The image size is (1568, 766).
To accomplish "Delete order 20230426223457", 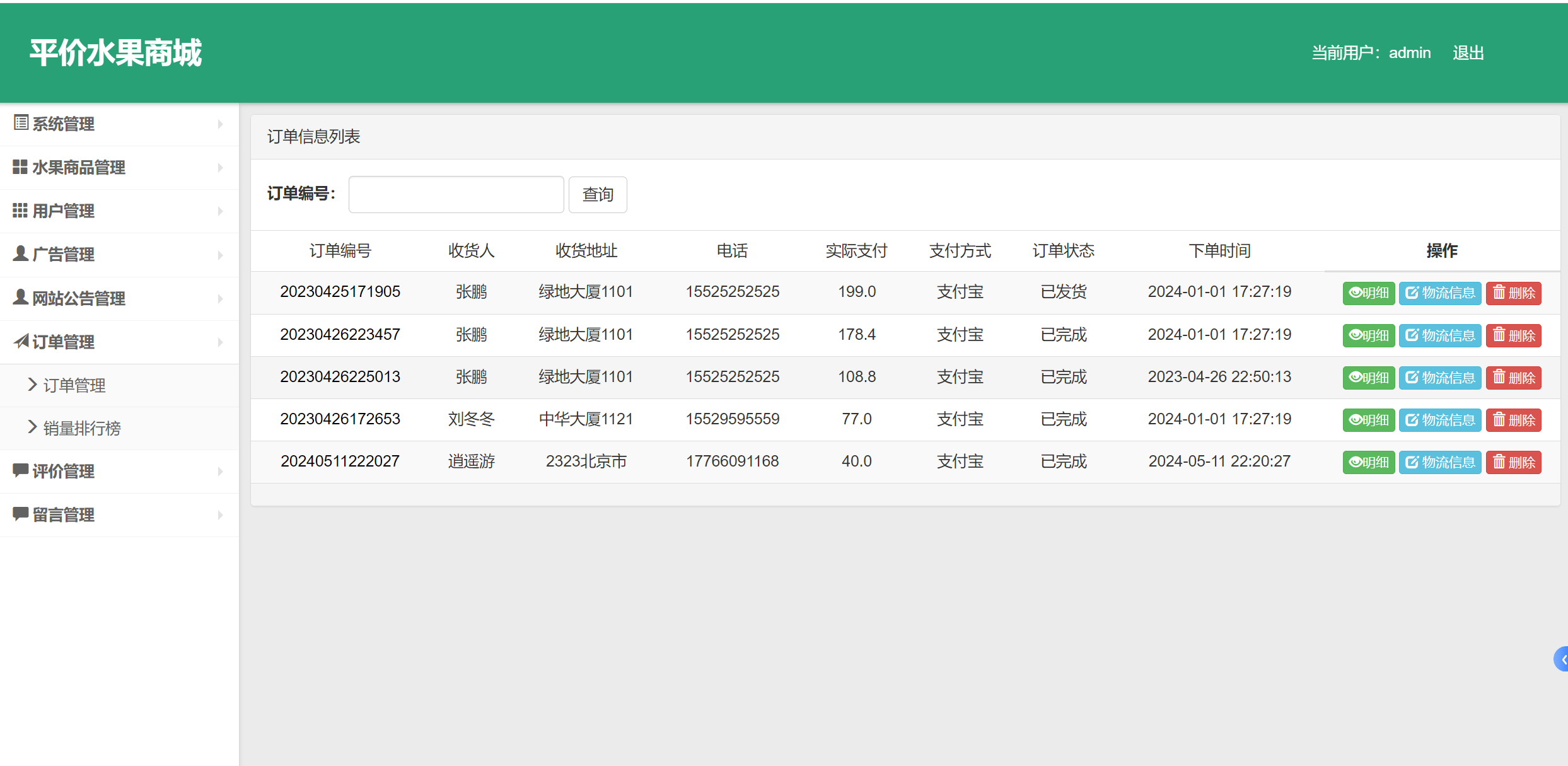I will tap(1513, 335).
